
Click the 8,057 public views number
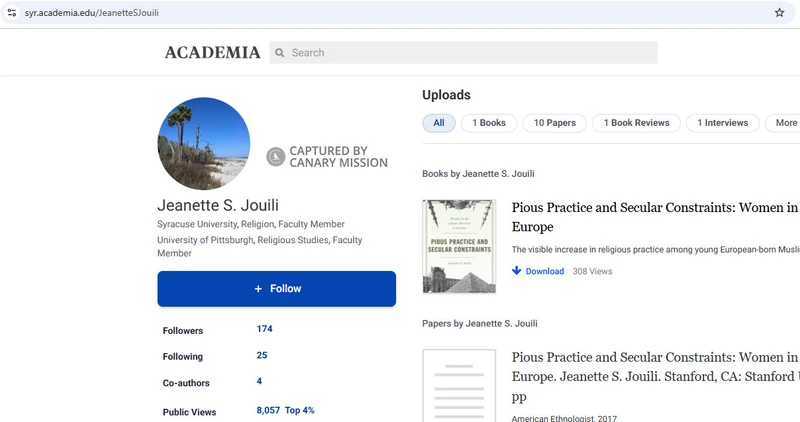point(268,410)
